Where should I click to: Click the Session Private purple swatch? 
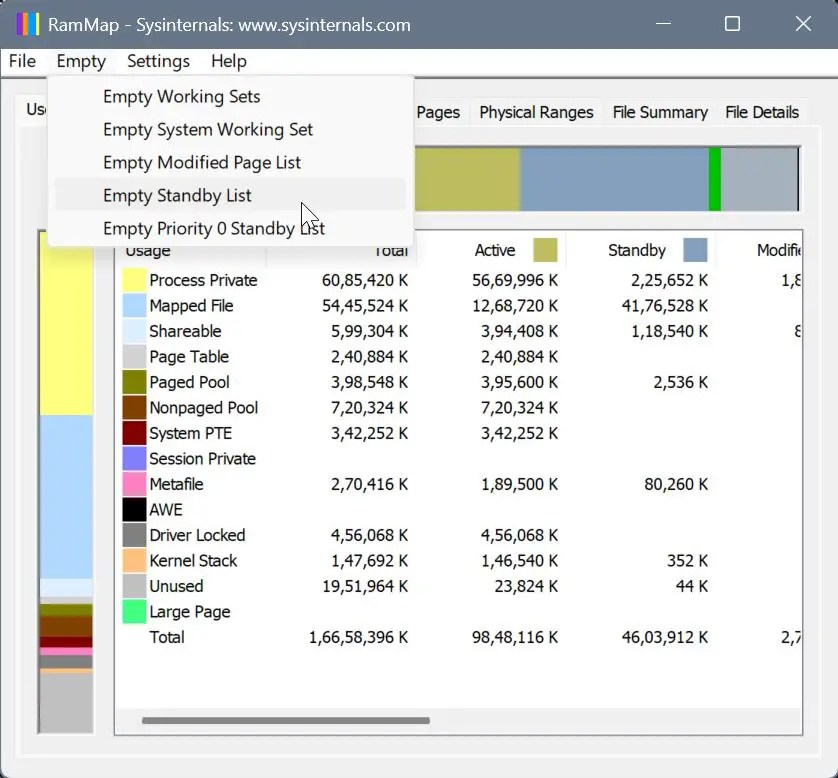point(134,458)
